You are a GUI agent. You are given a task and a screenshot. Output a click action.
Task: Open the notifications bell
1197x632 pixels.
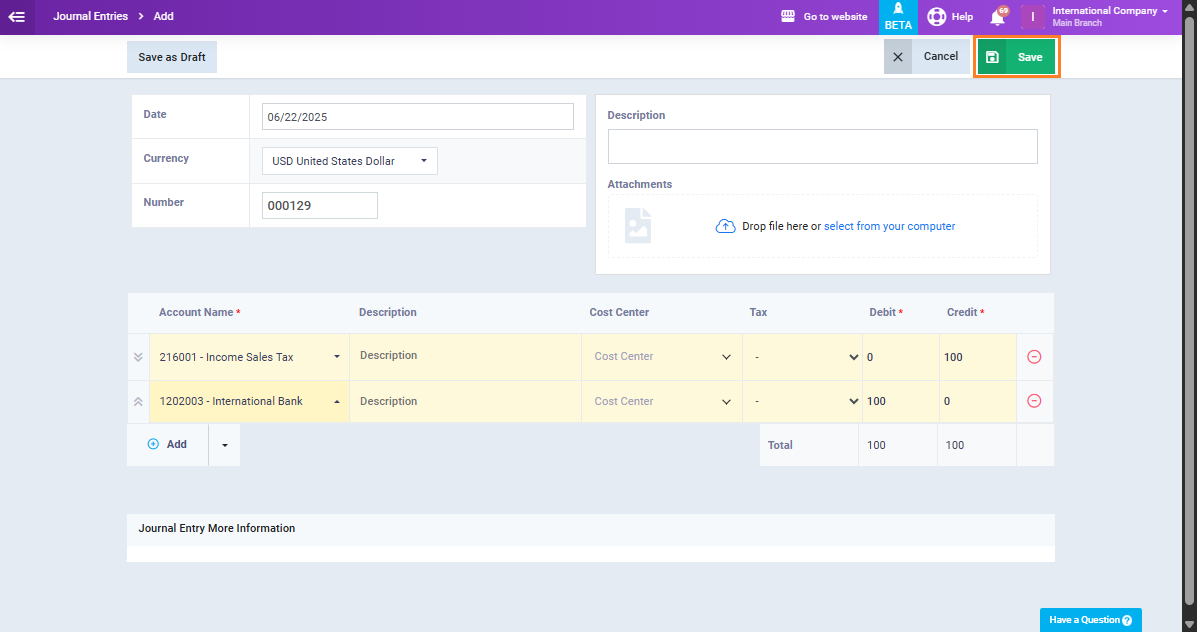997,17
